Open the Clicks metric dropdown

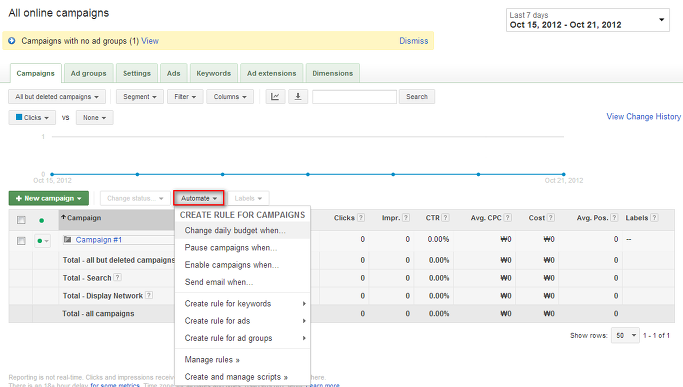[32, 118]
